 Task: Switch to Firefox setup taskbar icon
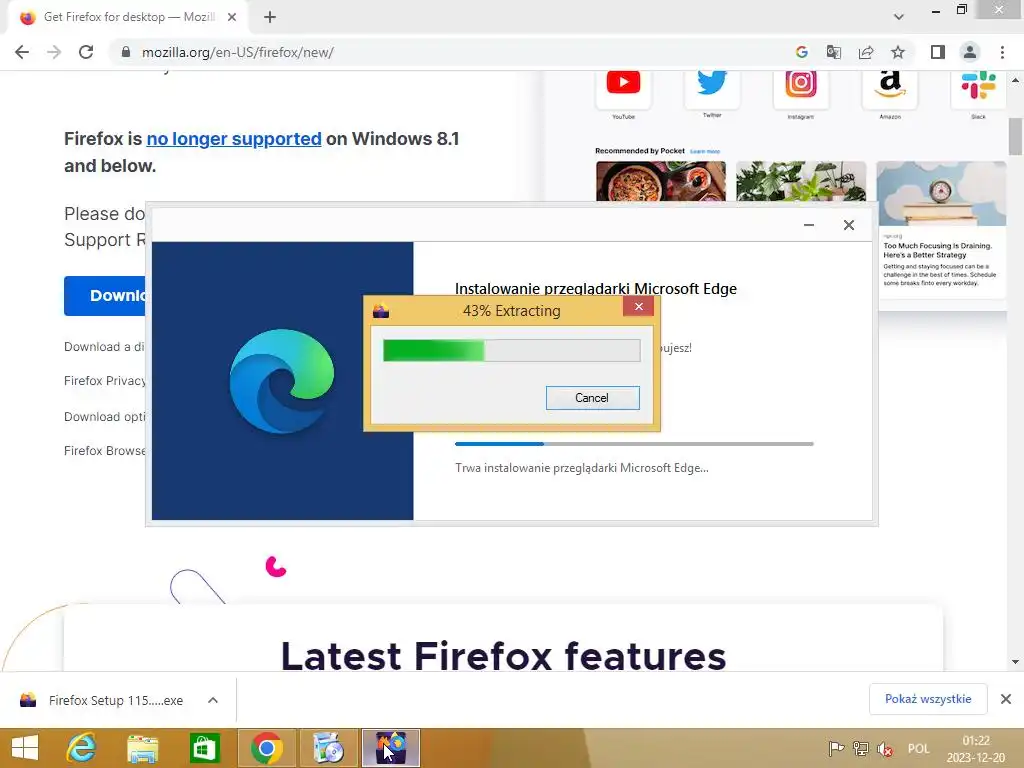391,748
